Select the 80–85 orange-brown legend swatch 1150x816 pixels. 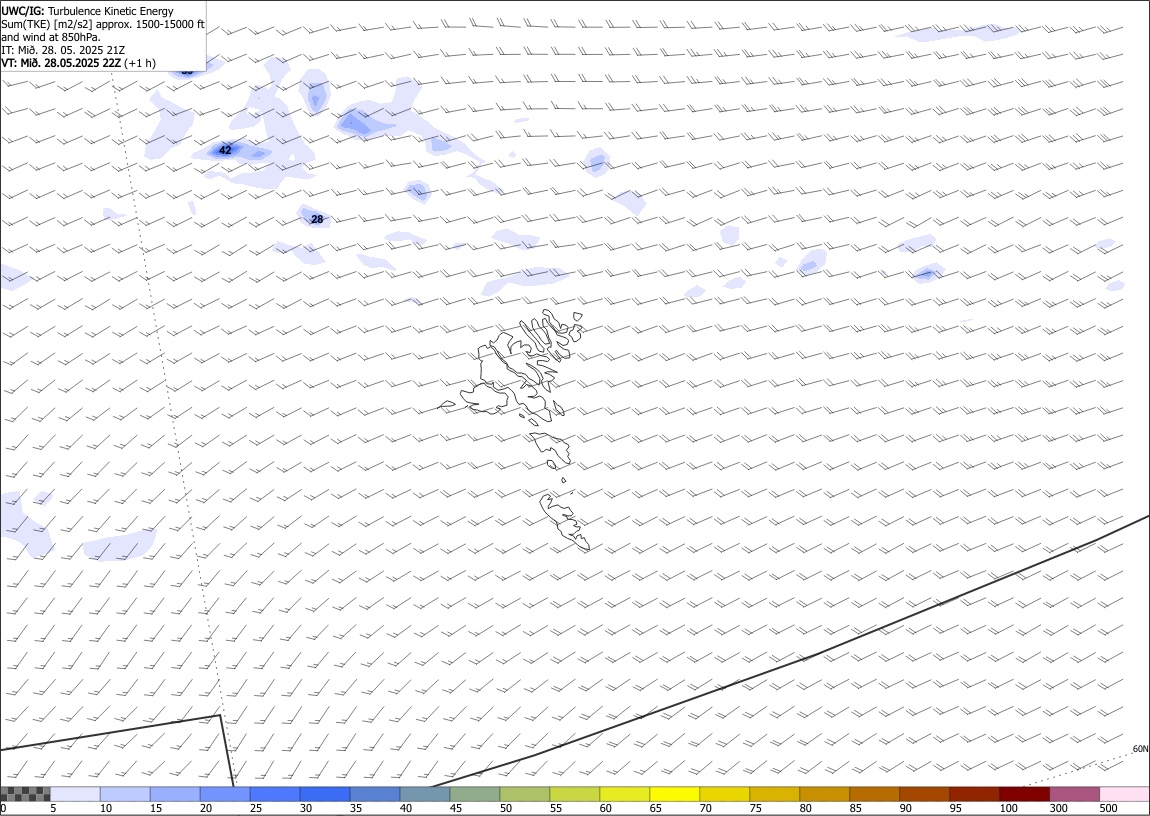824,794
